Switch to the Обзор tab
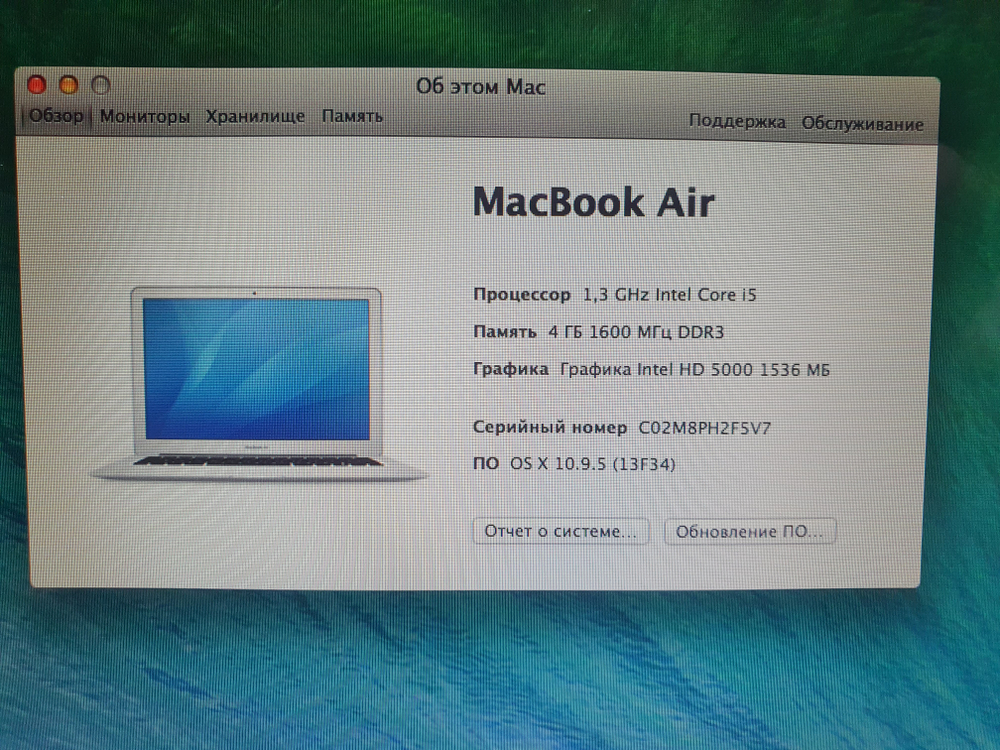The width and height of the screenshot is (1000, 750). 59,115
